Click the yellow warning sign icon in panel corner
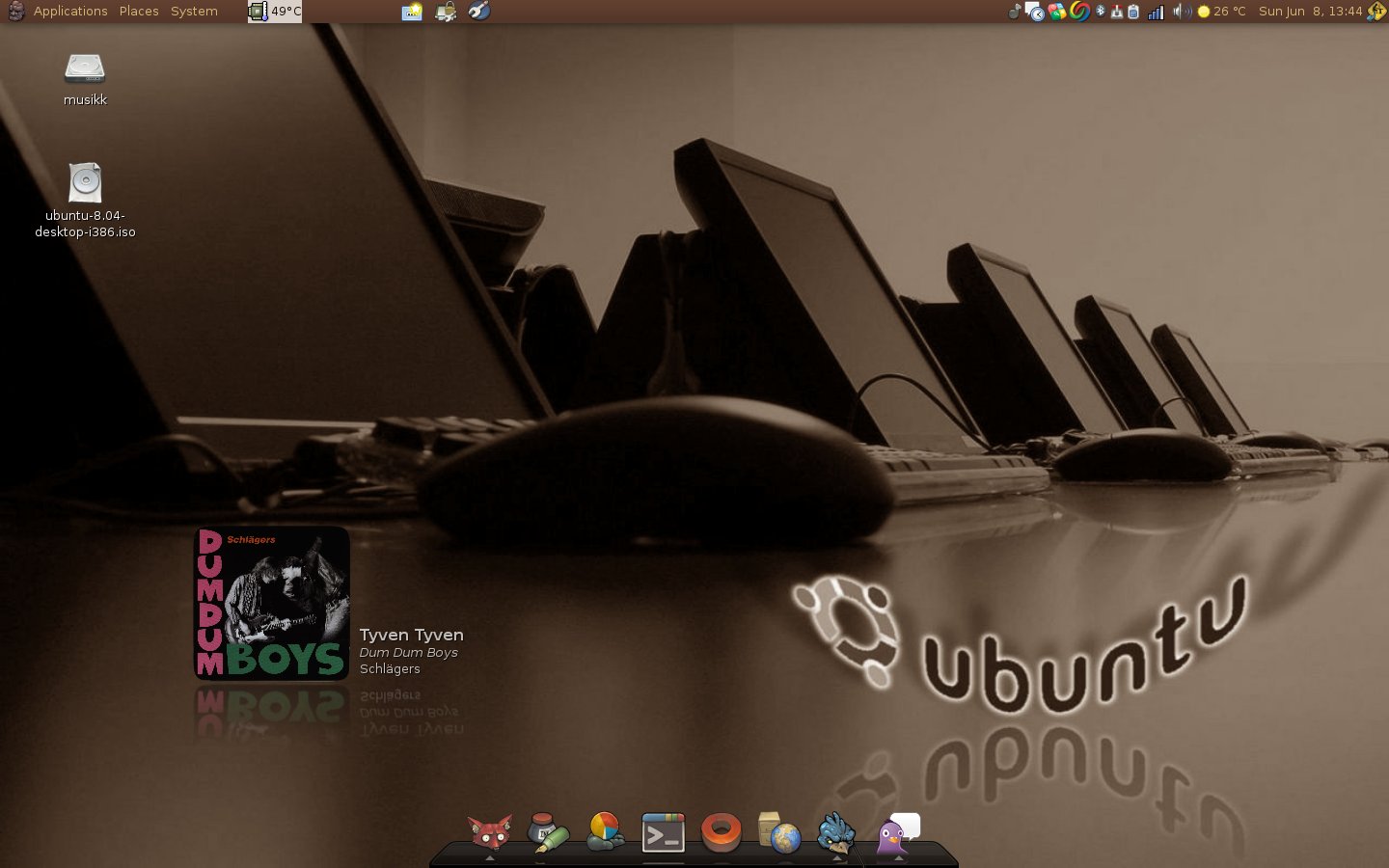1389x868 pixels. click(x=1377, y=12)
